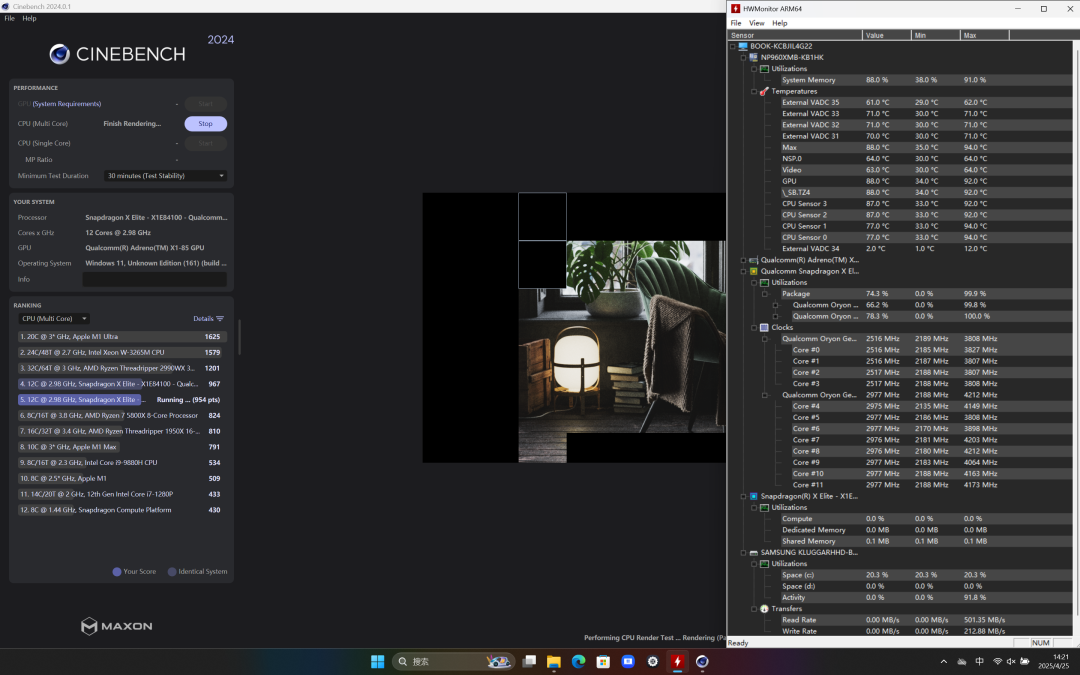Open Microsoft Store from the taskbar
The width and height of the screenshot is (1080, 675).
603,661
